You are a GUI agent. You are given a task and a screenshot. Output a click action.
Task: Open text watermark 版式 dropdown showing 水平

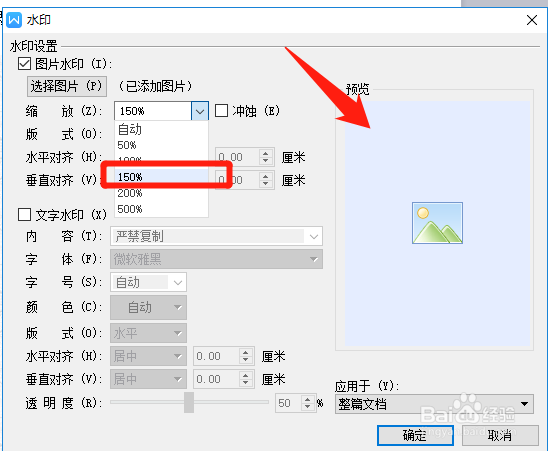pos(149,333)
